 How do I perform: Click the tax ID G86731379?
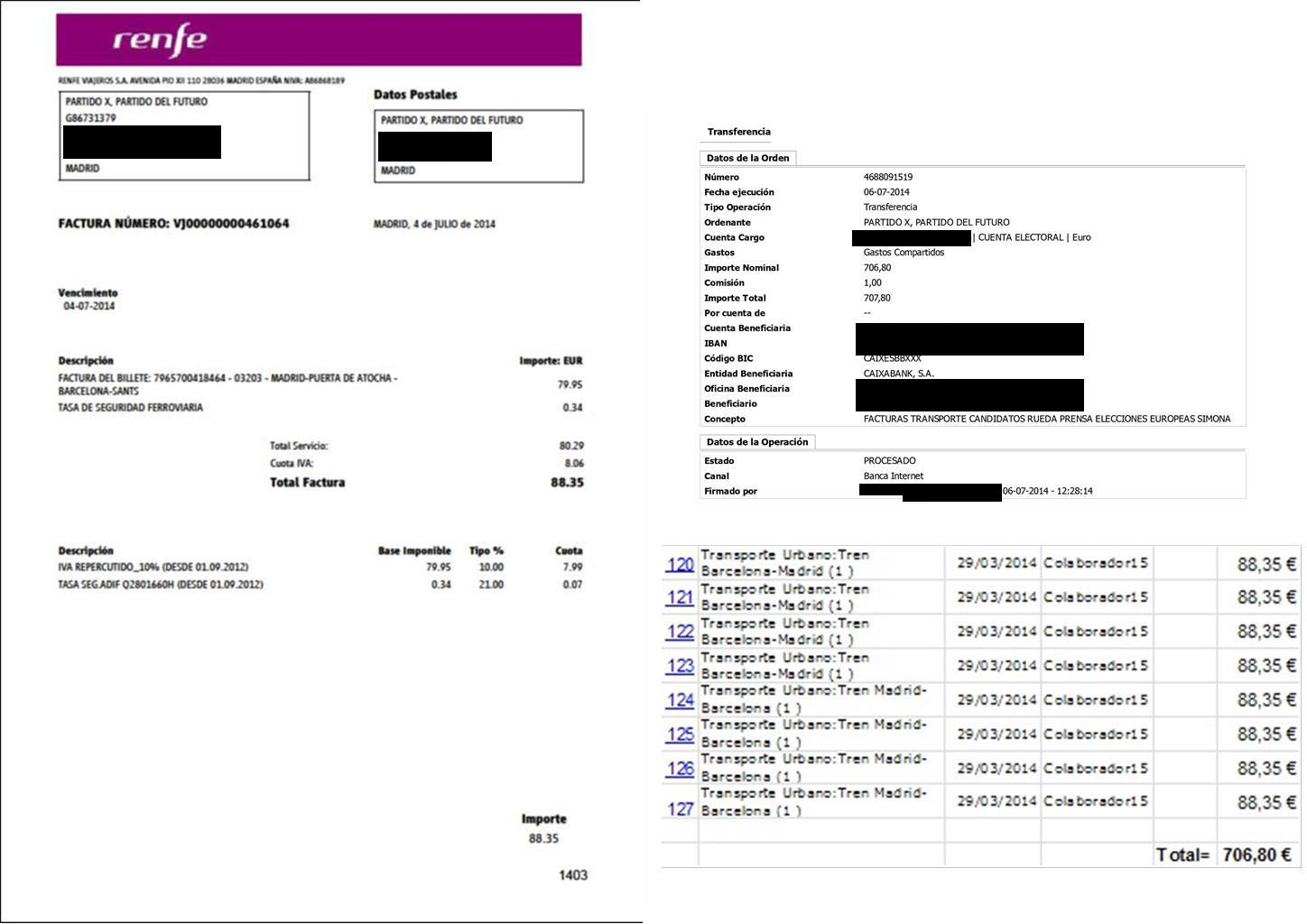[x=90, y=118]
